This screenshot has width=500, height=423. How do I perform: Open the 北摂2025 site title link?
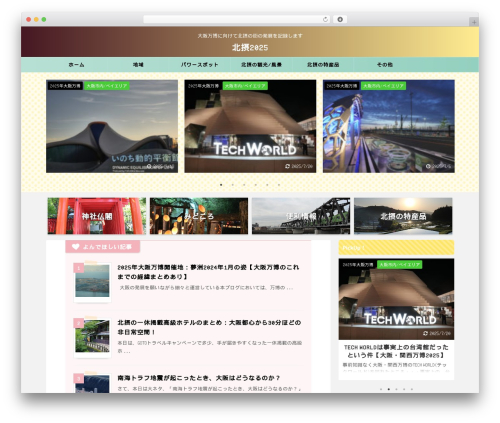250,48
